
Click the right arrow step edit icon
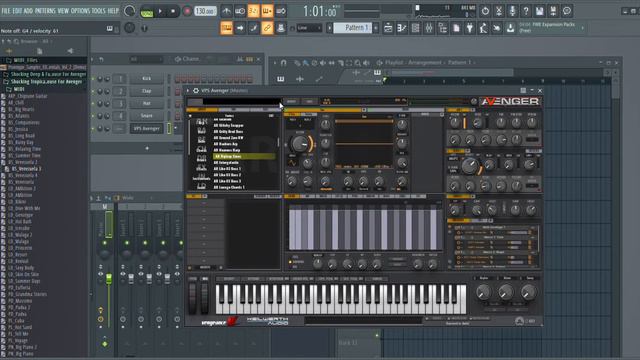pos(240,28)
